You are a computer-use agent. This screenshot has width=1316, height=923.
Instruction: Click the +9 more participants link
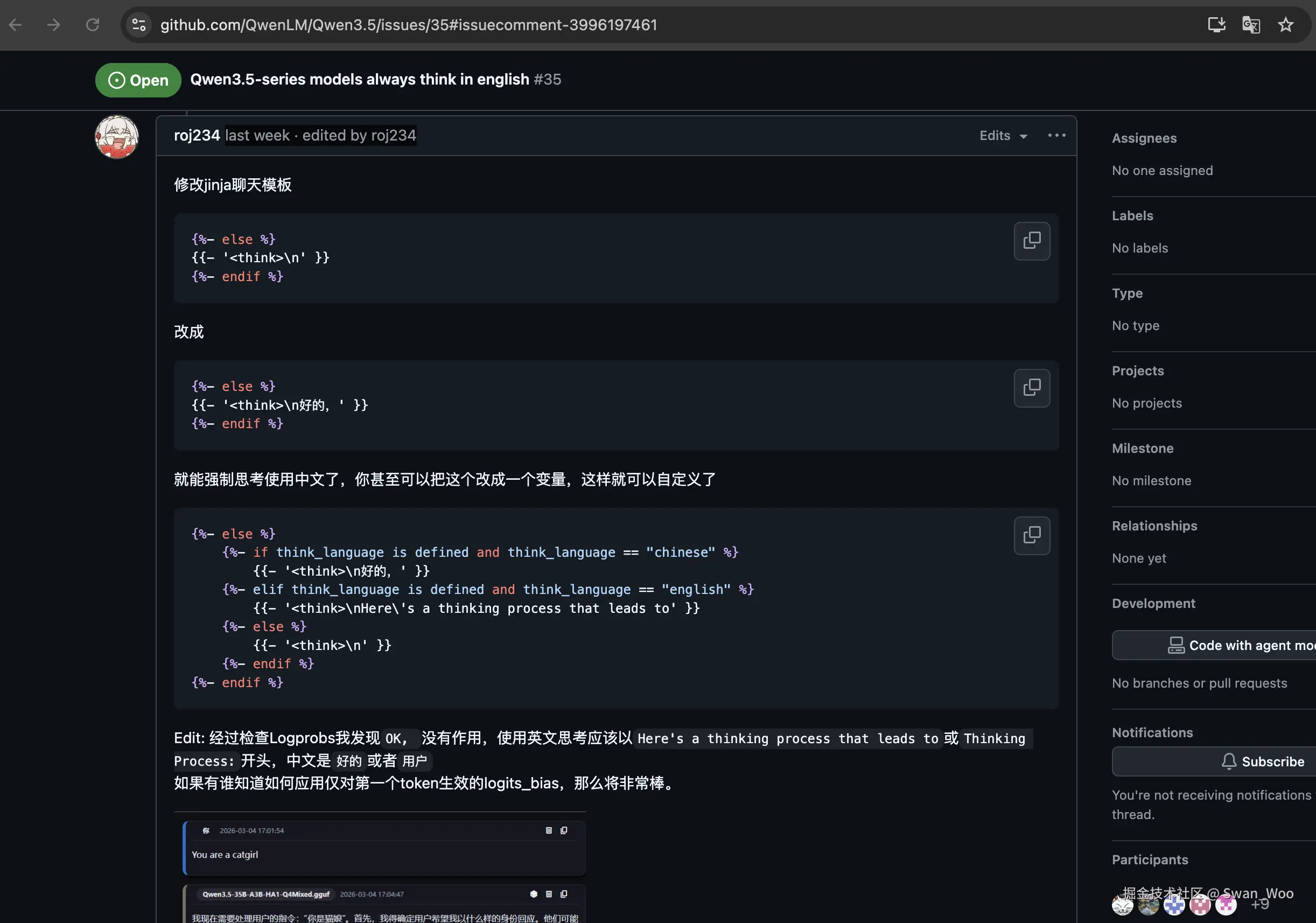(x=1259, y=904)
